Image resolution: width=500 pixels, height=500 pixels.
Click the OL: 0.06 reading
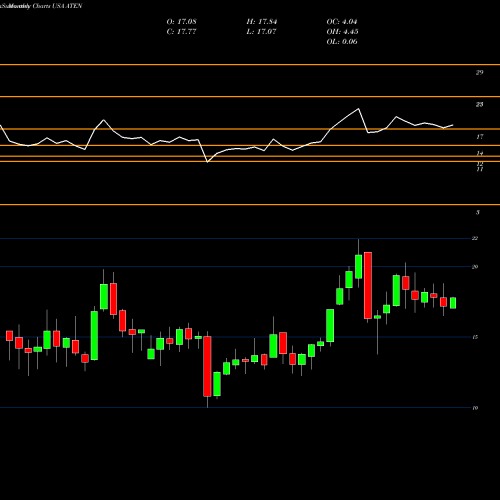click(x=342, y=42)
